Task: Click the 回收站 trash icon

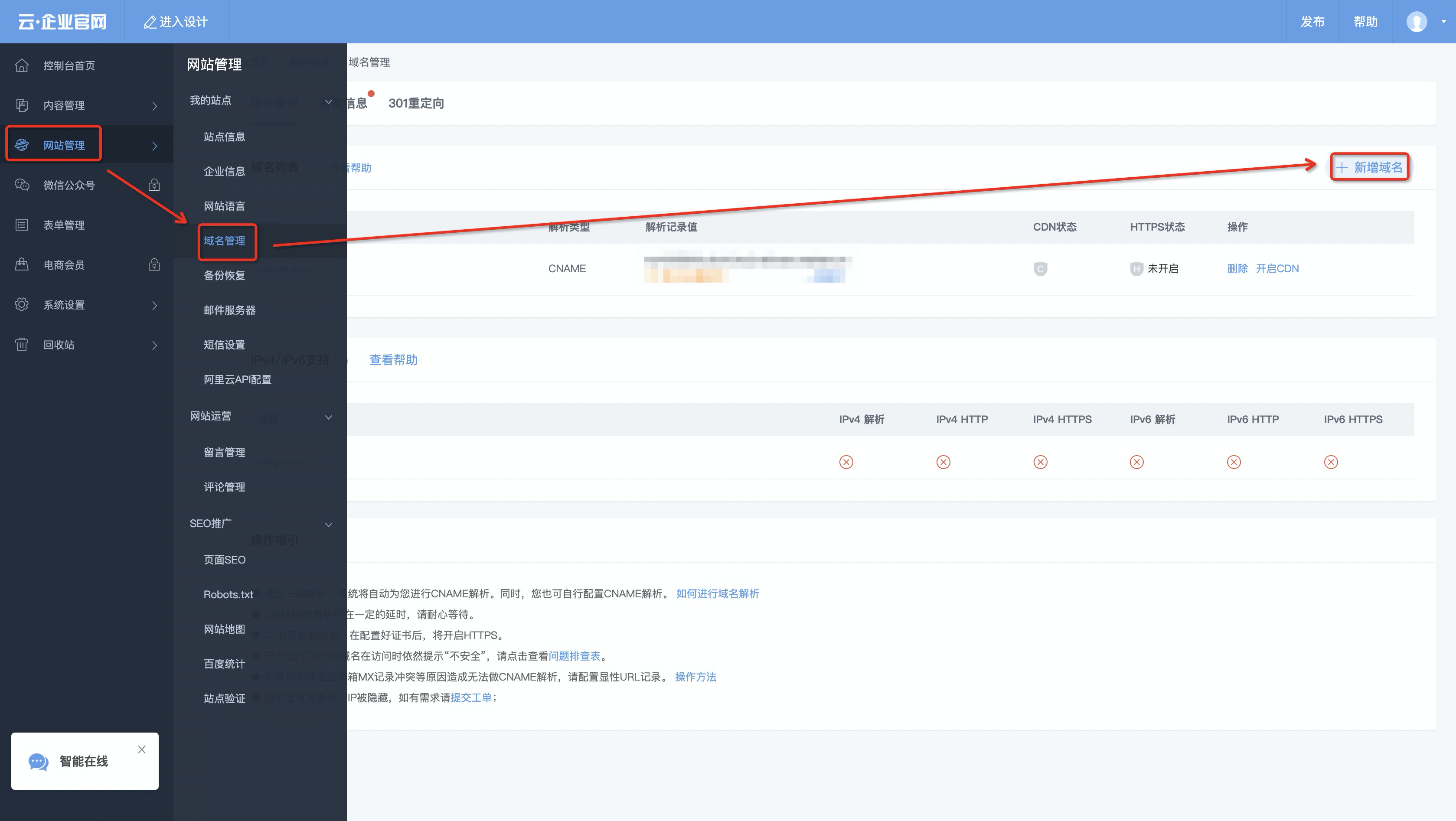Action: (22, 345)
